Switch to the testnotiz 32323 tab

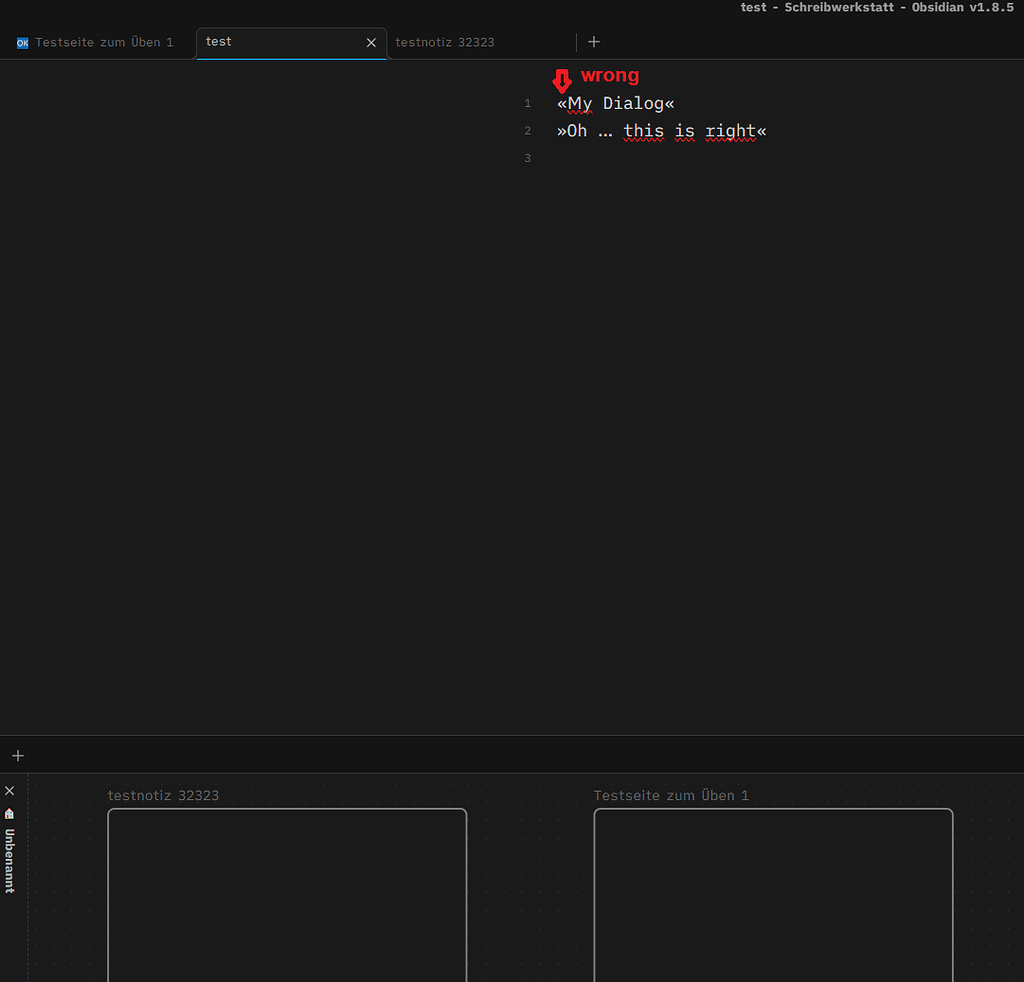(x=445, y=42)
